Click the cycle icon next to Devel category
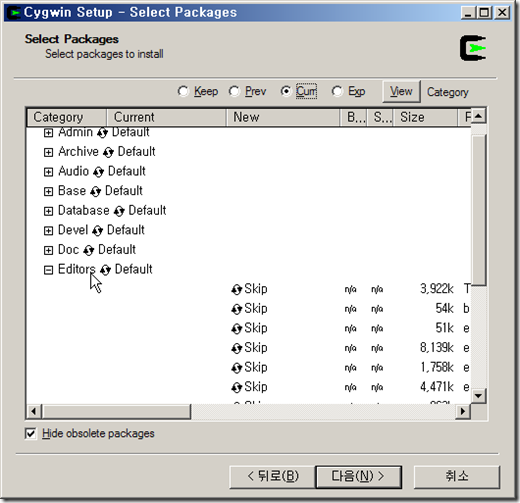 (97, 231)
